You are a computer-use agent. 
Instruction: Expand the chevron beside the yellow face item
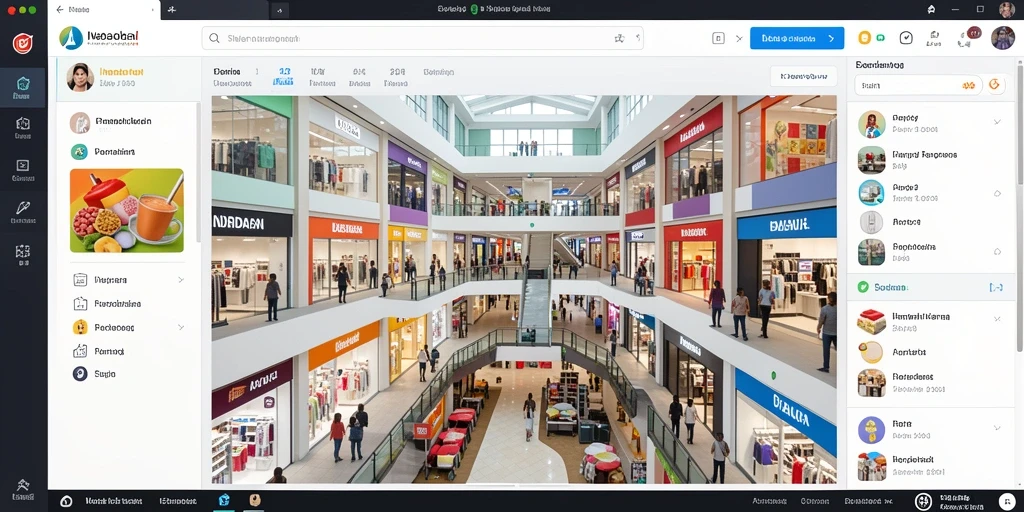pyautogui.click(x=181, y=327)
